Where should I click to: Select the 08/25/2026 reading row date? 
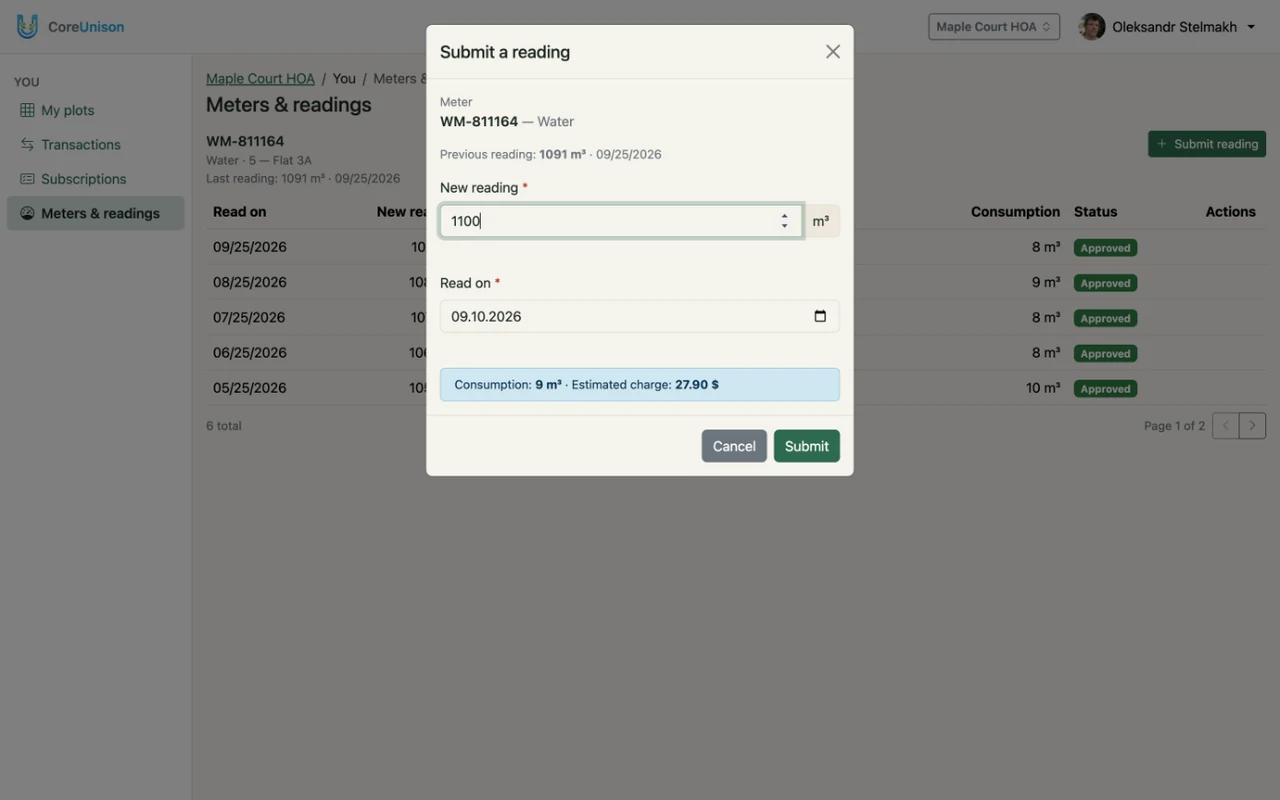tap(250, 282)
